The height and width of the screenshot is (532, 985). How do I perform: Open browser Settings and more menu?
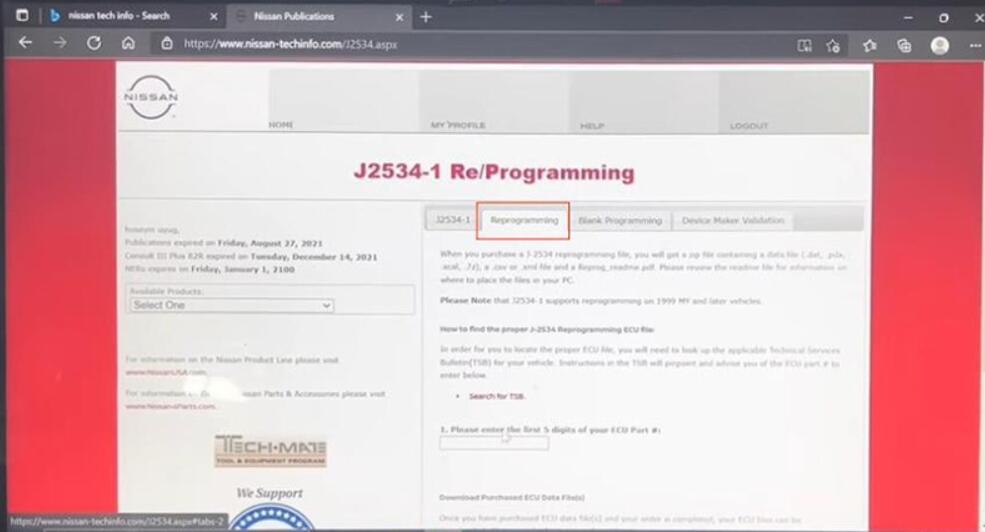point(975,45)
